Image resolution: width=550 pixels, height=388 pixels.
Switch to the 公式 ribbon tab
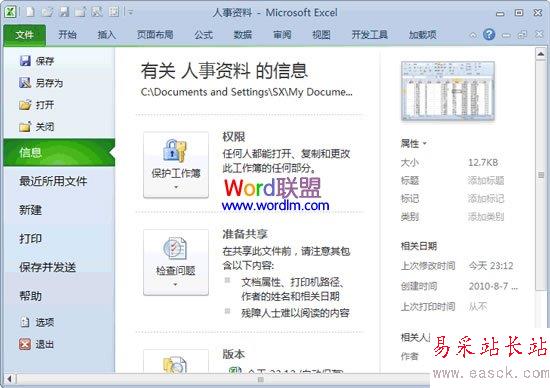pos(203,35)
